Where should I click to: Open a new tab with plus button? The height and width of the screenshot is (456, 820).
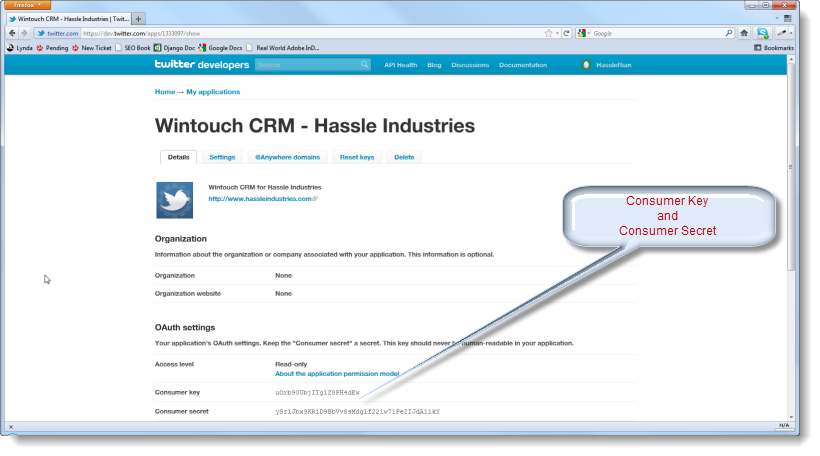point(139,19)
